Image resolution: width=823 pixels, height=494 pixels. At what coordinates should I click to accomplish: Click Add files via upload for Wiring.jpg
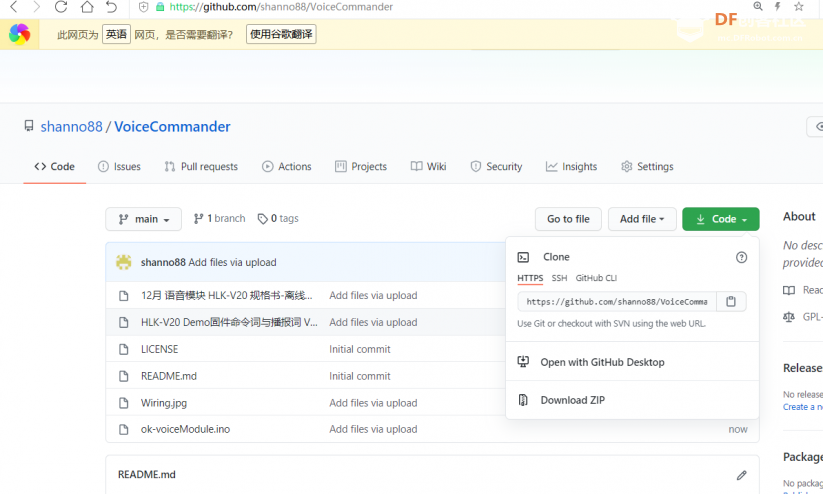coord(373,403)
